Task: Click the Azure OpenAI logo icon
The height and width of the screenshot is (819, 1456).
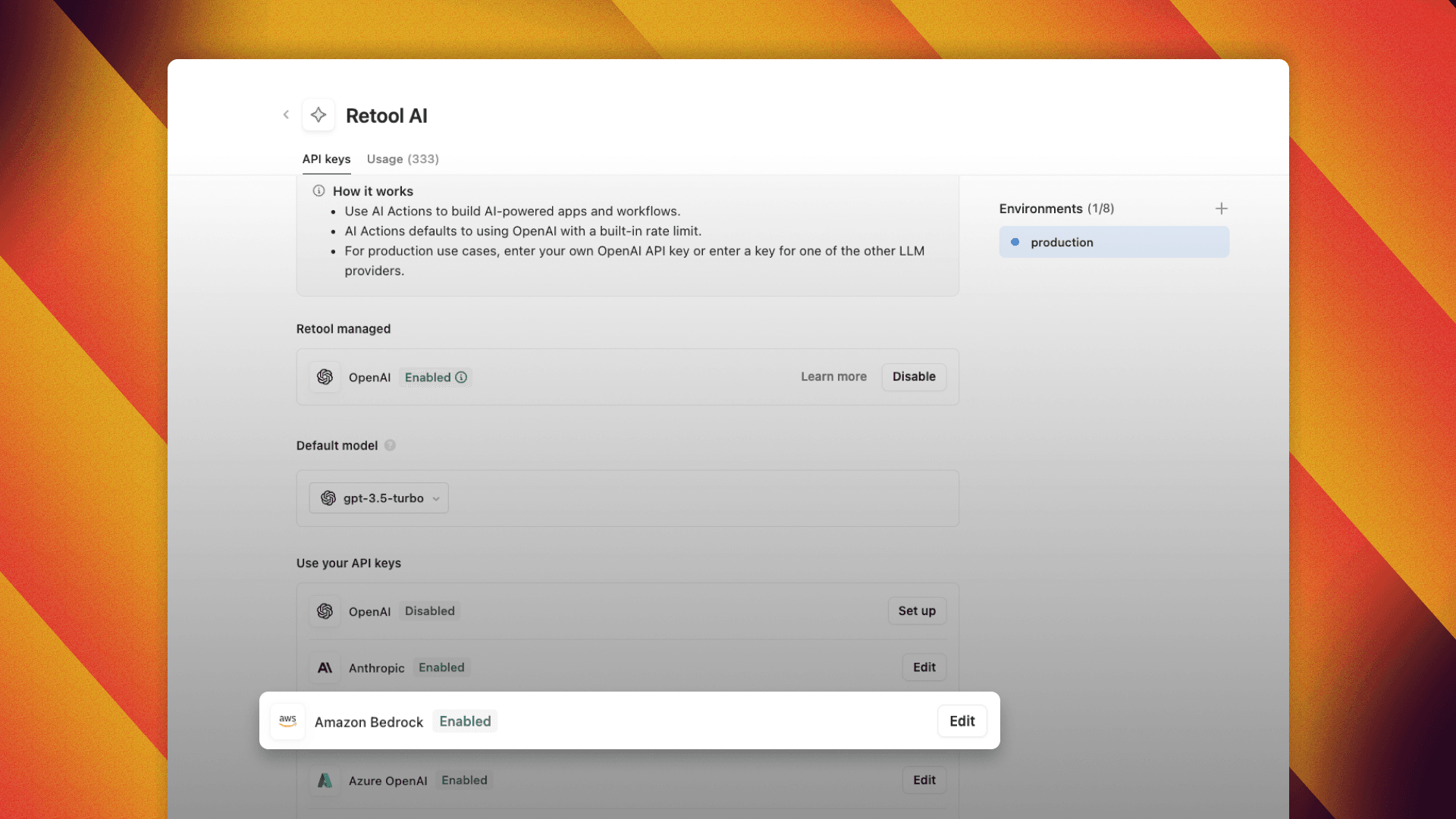Action: [x=325, y=780]
